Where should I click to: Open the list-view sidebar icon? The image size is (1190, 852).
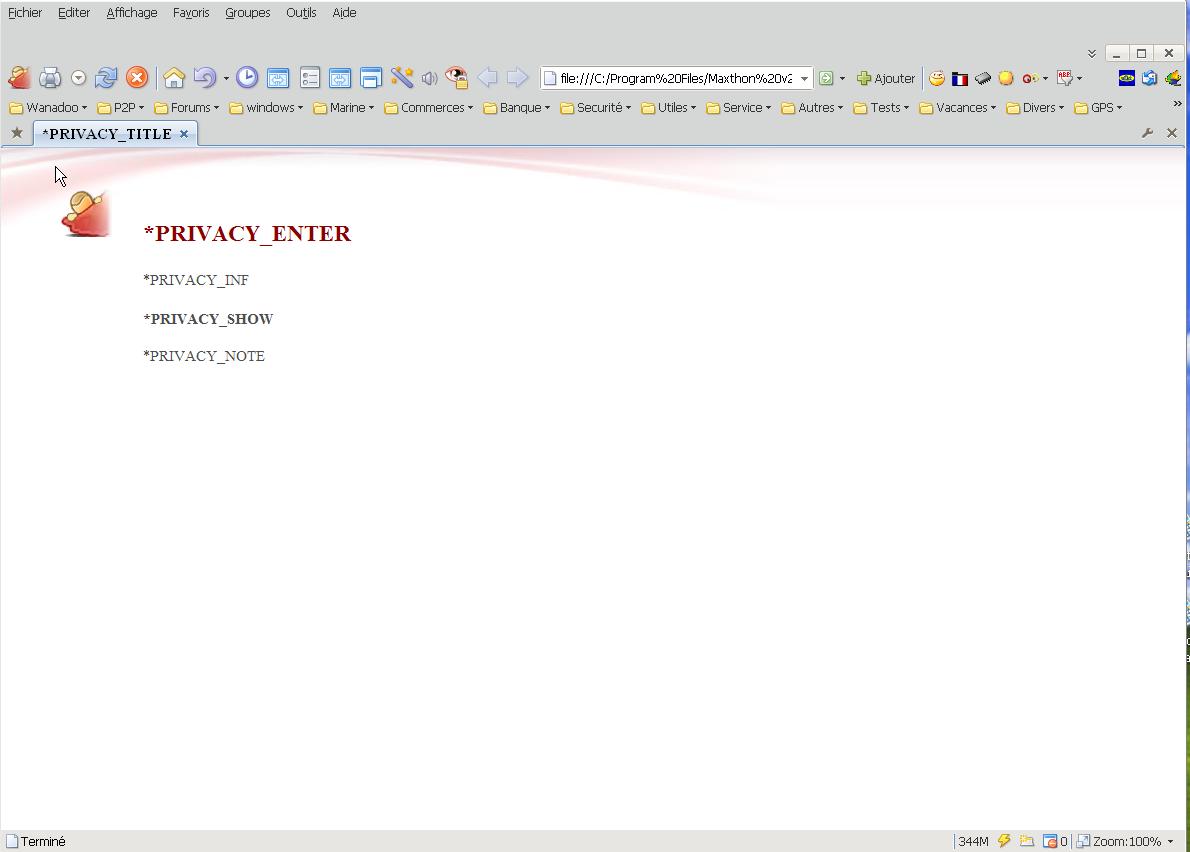tap(310, 77)
